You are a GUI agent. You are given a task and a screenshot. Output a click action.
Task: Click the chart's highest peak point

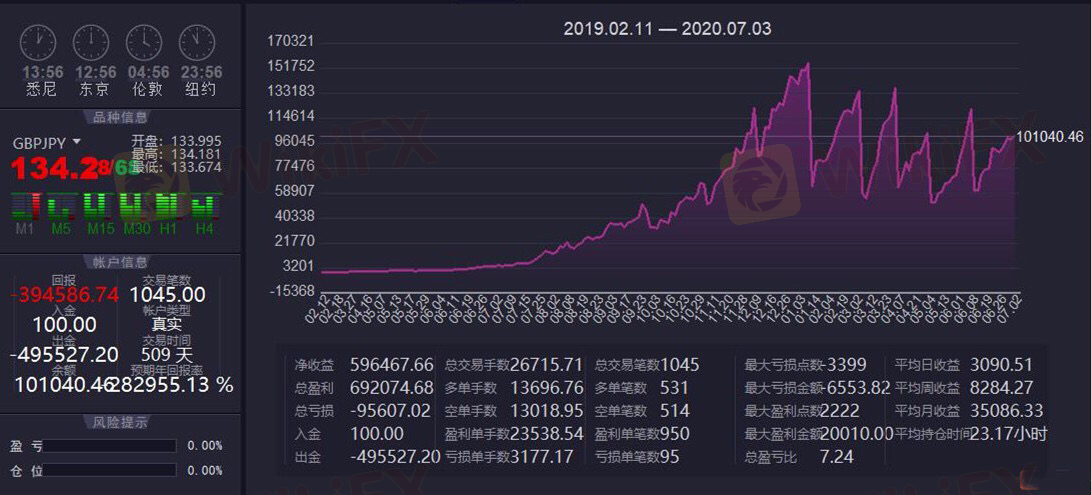coord(807,63)
